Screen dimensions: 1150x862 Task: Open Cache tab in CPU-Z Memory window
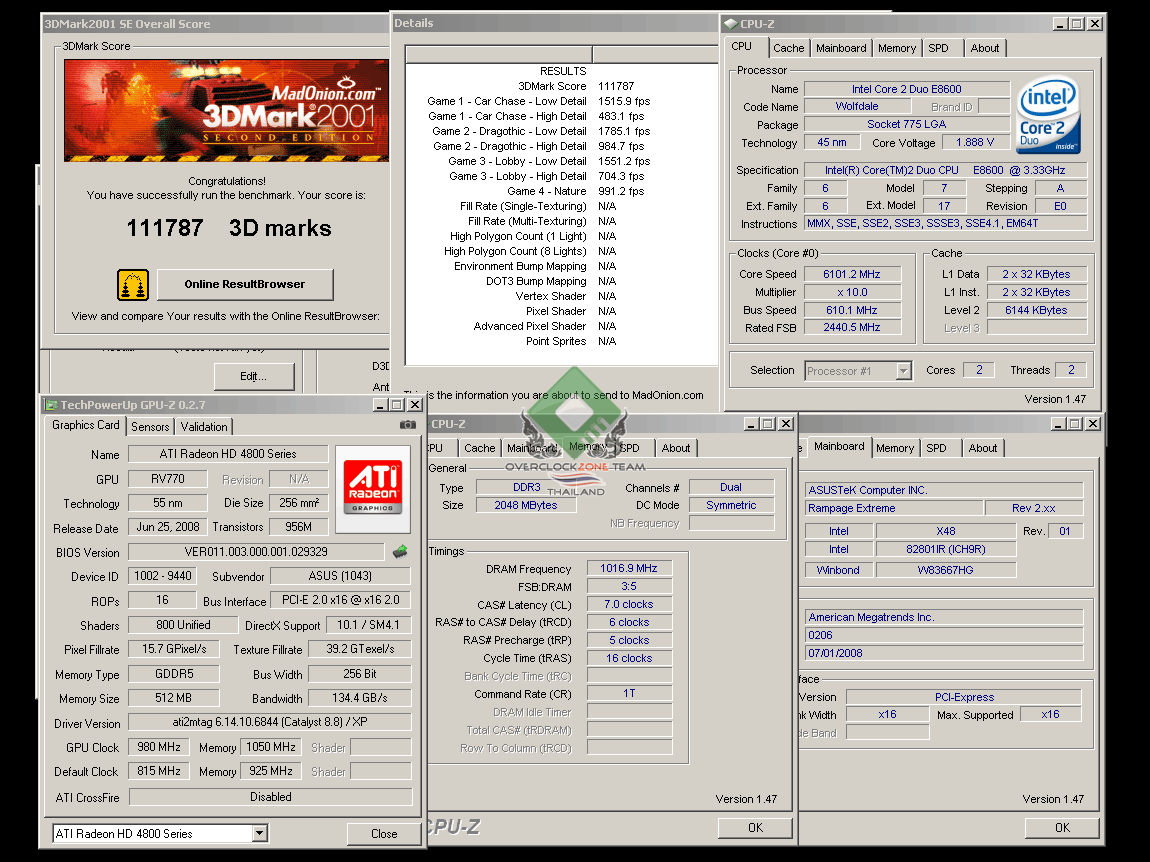click(x=480, y=448)
